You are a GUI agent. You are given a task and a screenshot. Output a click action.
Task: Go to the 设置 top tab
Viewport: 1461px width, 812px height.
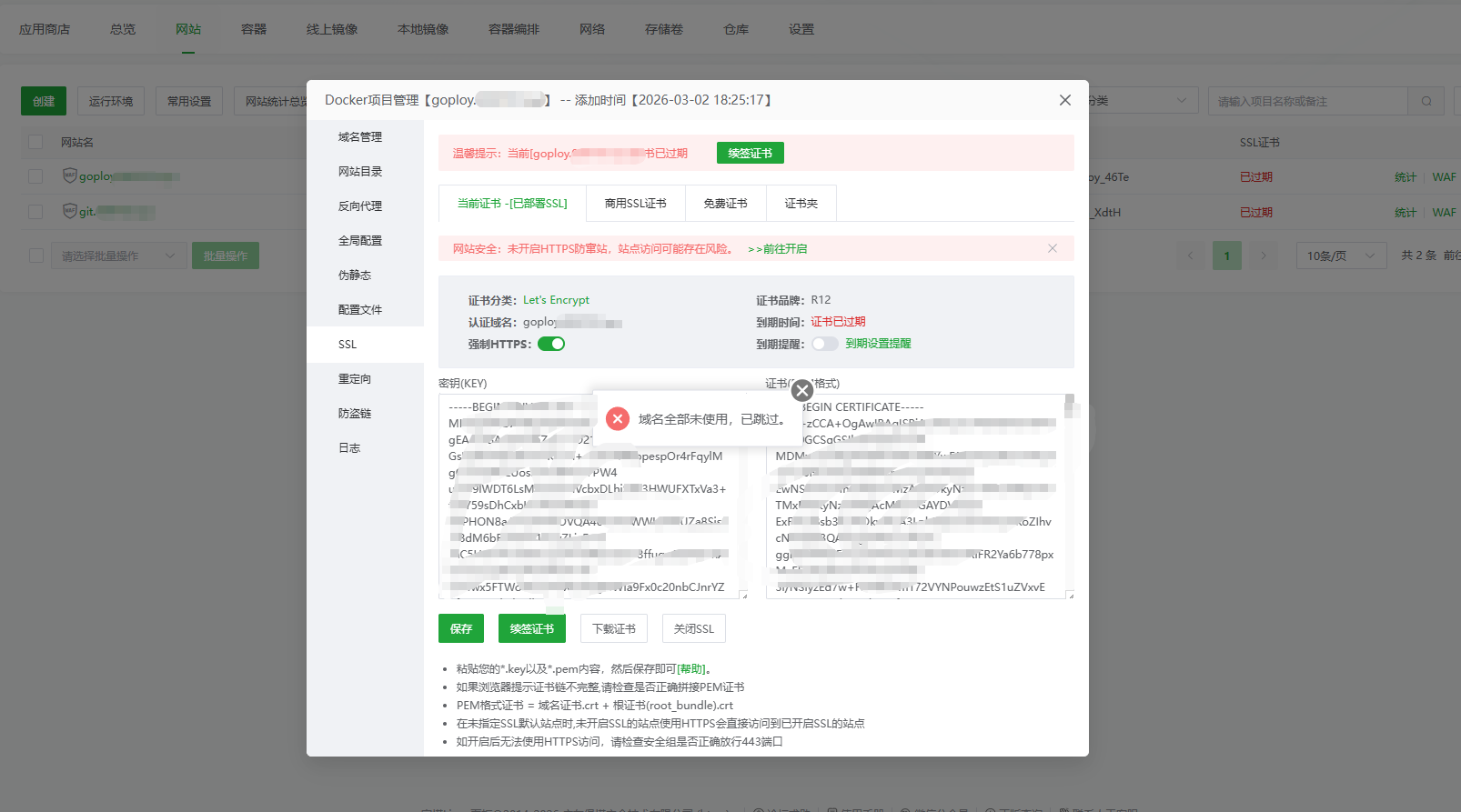(x=801, y=29)
